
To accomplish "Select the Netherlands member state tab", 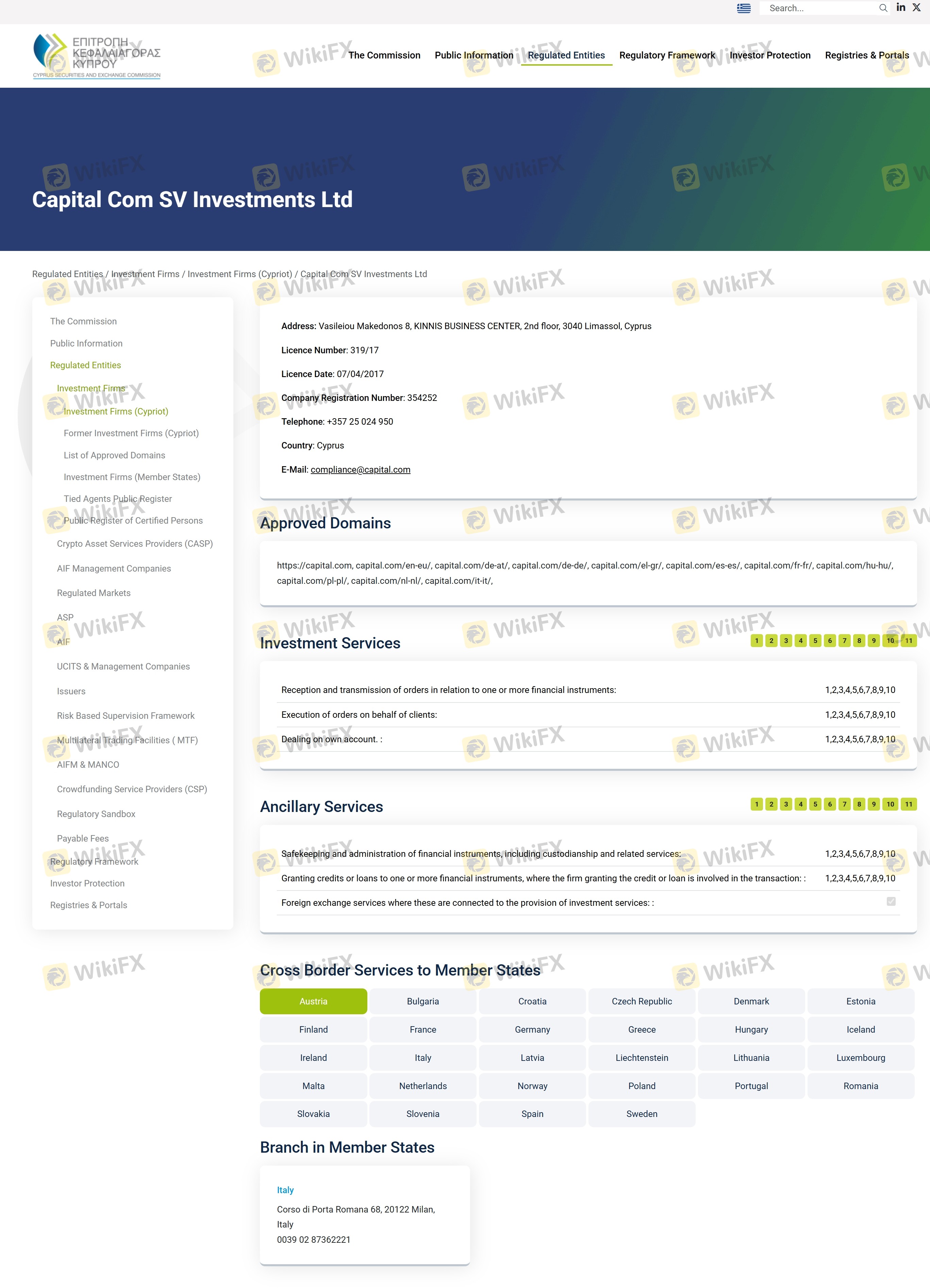I will [423, 1086].
